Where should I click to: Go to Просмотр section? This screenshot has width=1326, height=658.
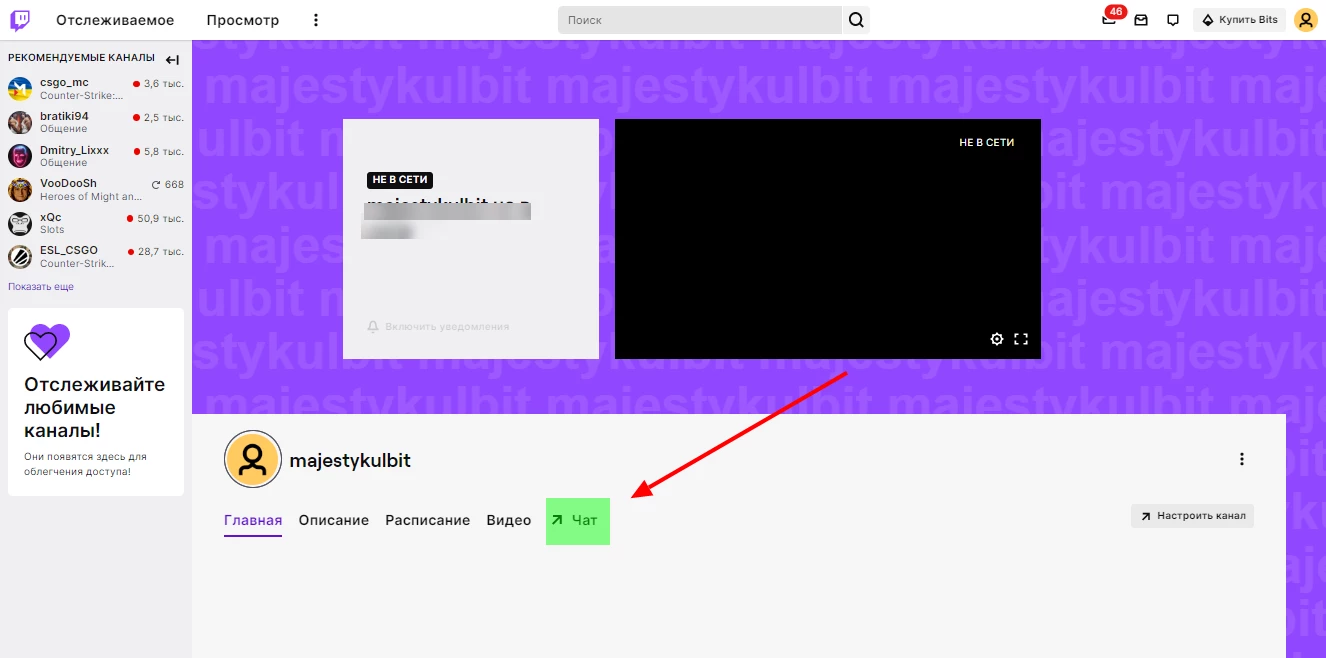pos(243,20)
